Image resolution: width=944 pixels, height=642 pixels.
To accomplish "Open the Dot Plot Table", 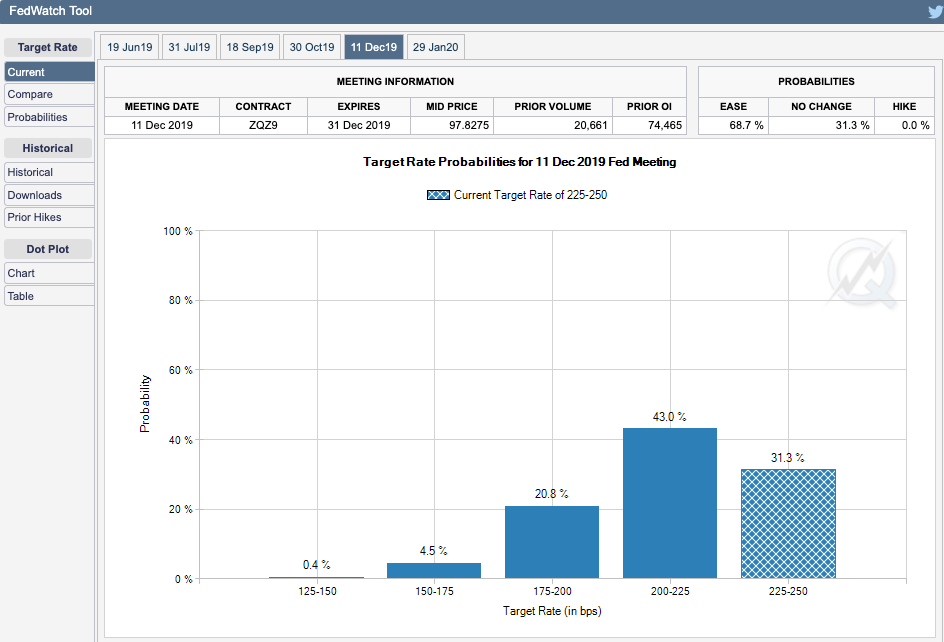I will [x=49, y=296].
